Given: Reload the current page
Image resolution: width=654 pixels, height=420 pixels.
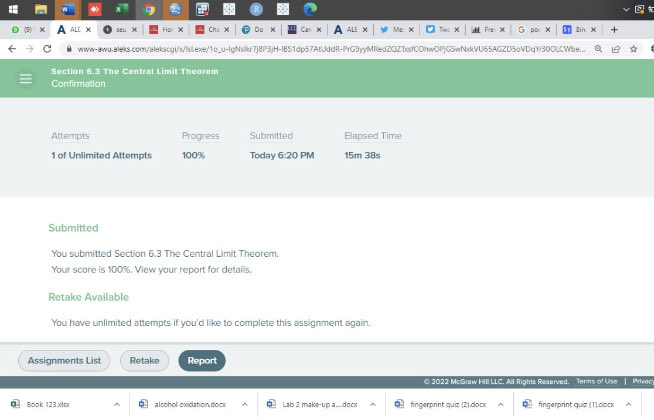Looking at the screenshot, I should tap(47, 49).
